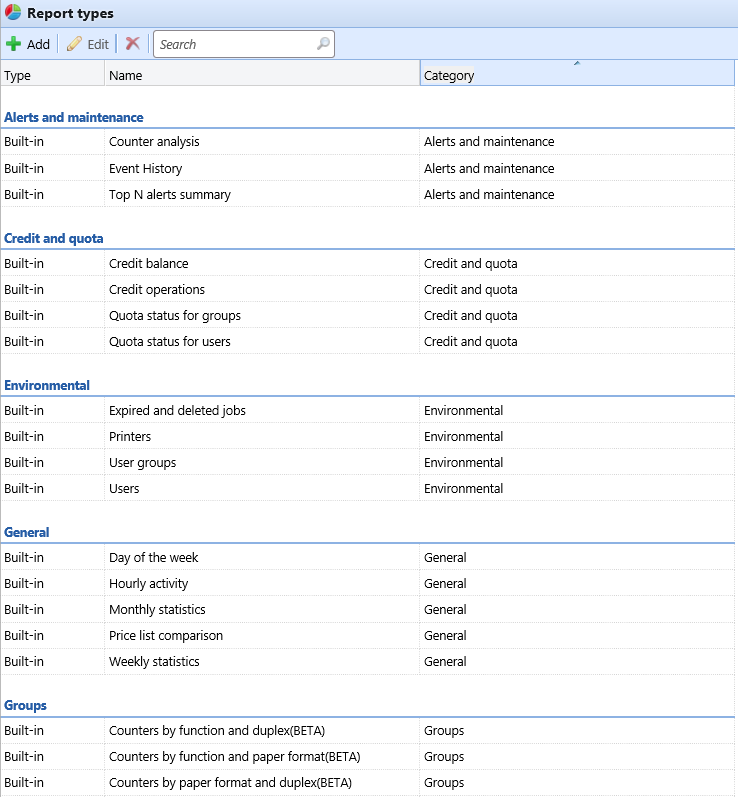
Task: Click the Groups group header
Action: [x=26, y=705]
